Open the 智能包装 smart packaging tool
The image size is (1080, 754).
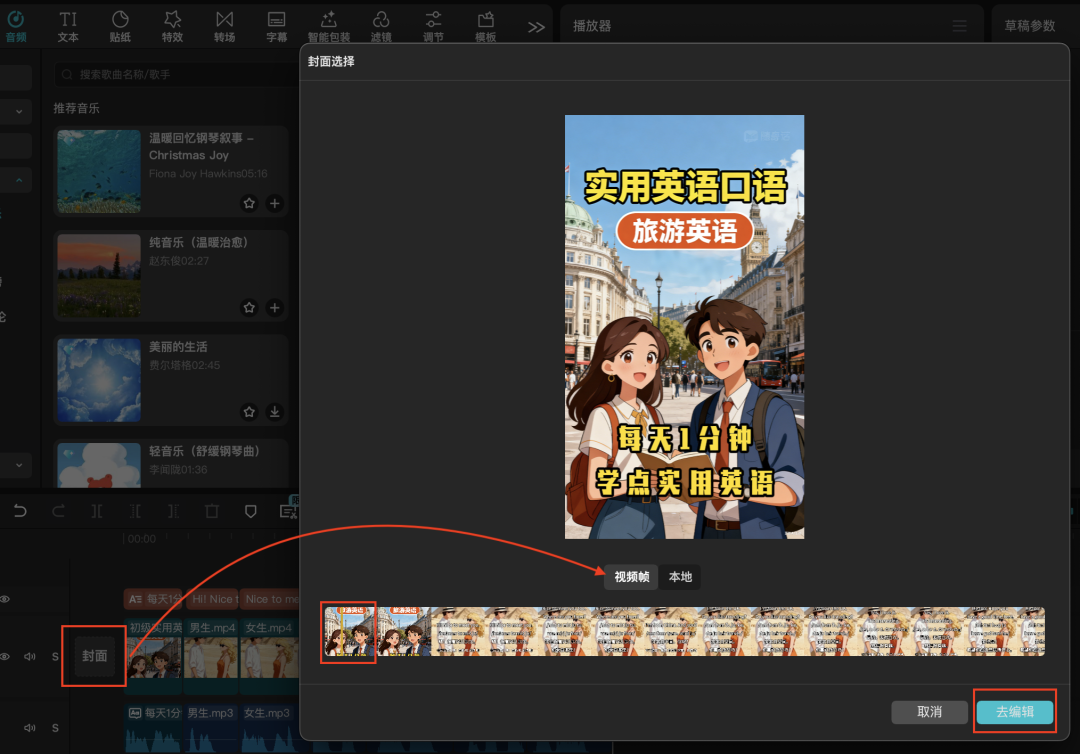click(x=328, y=25)
